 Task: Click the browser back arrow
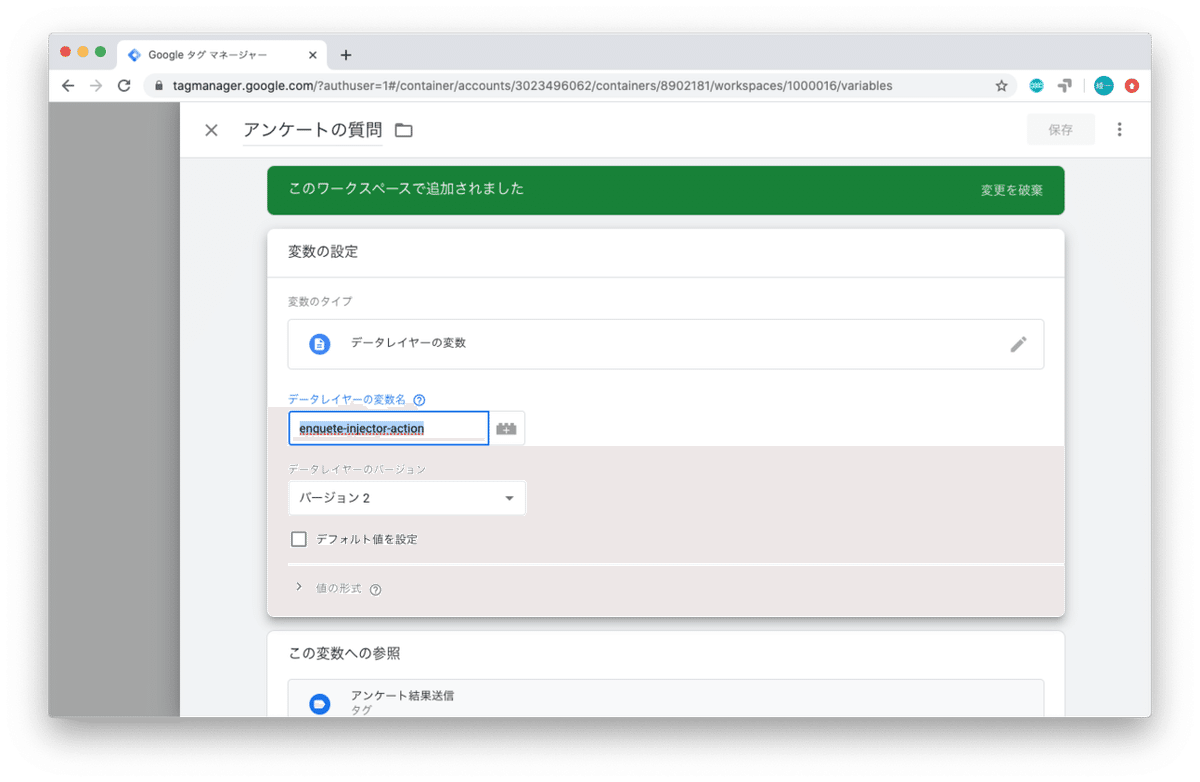pyautogui.click(x=68, y=86)
